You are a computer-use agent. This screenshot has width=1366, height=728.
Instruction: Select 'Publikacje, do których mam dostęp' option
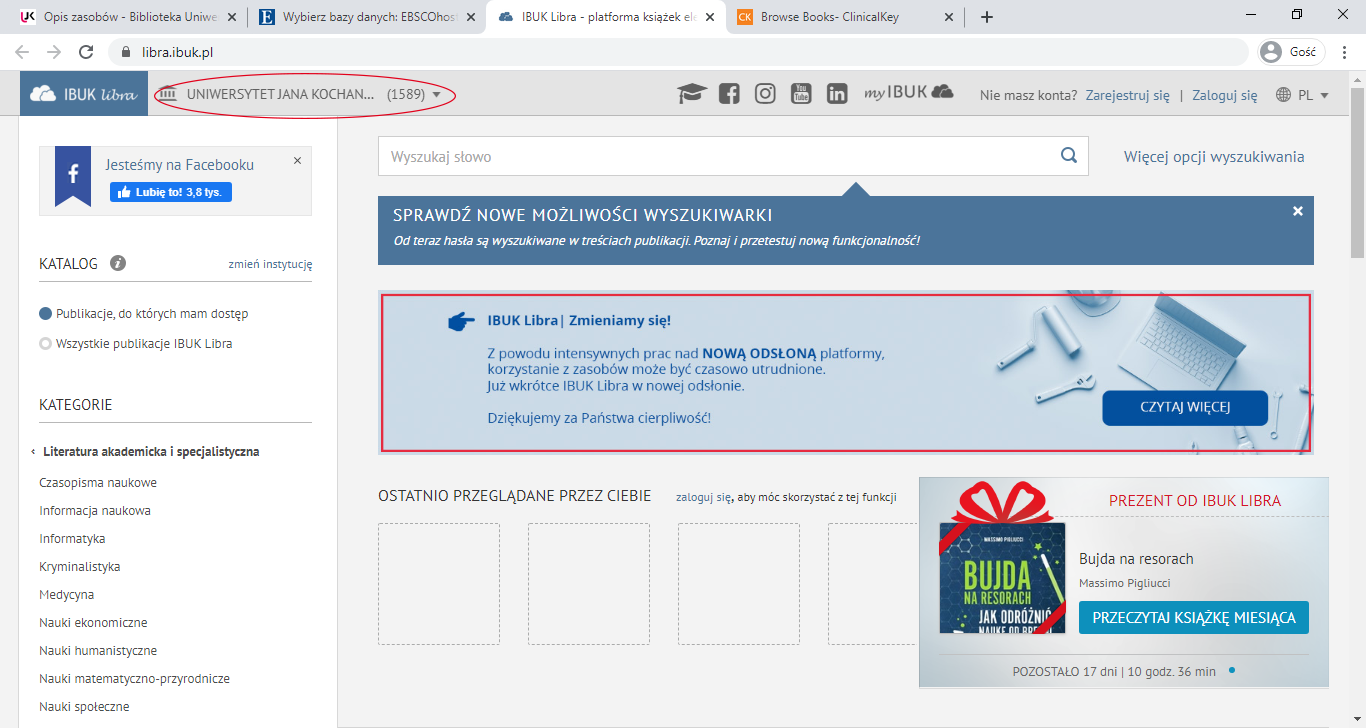click(45, 314)
